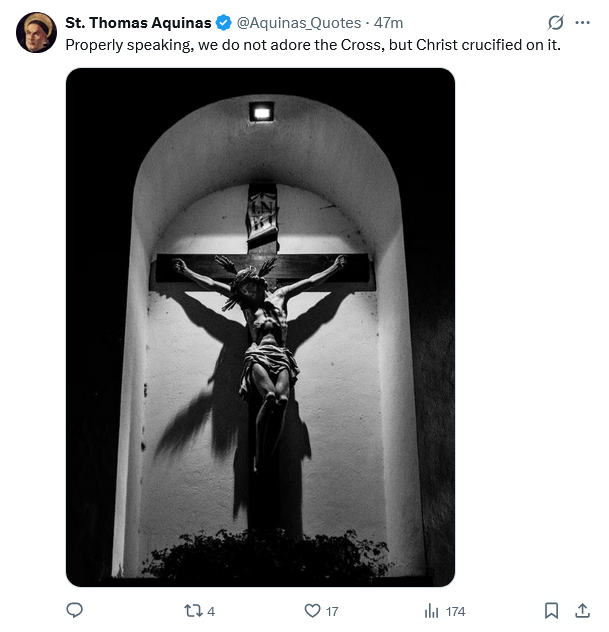Click the blue verified badge

click(224, 23)
